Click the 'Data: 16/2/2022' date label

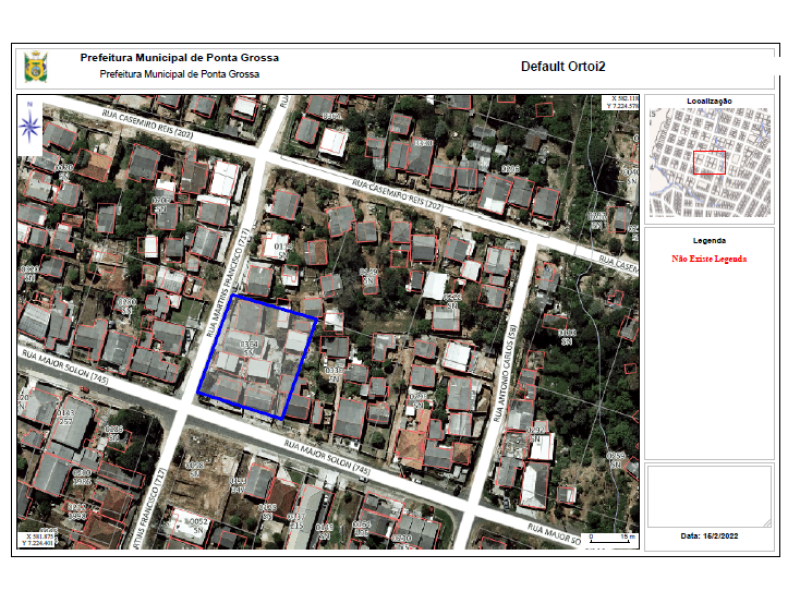(x=708, y=536)
